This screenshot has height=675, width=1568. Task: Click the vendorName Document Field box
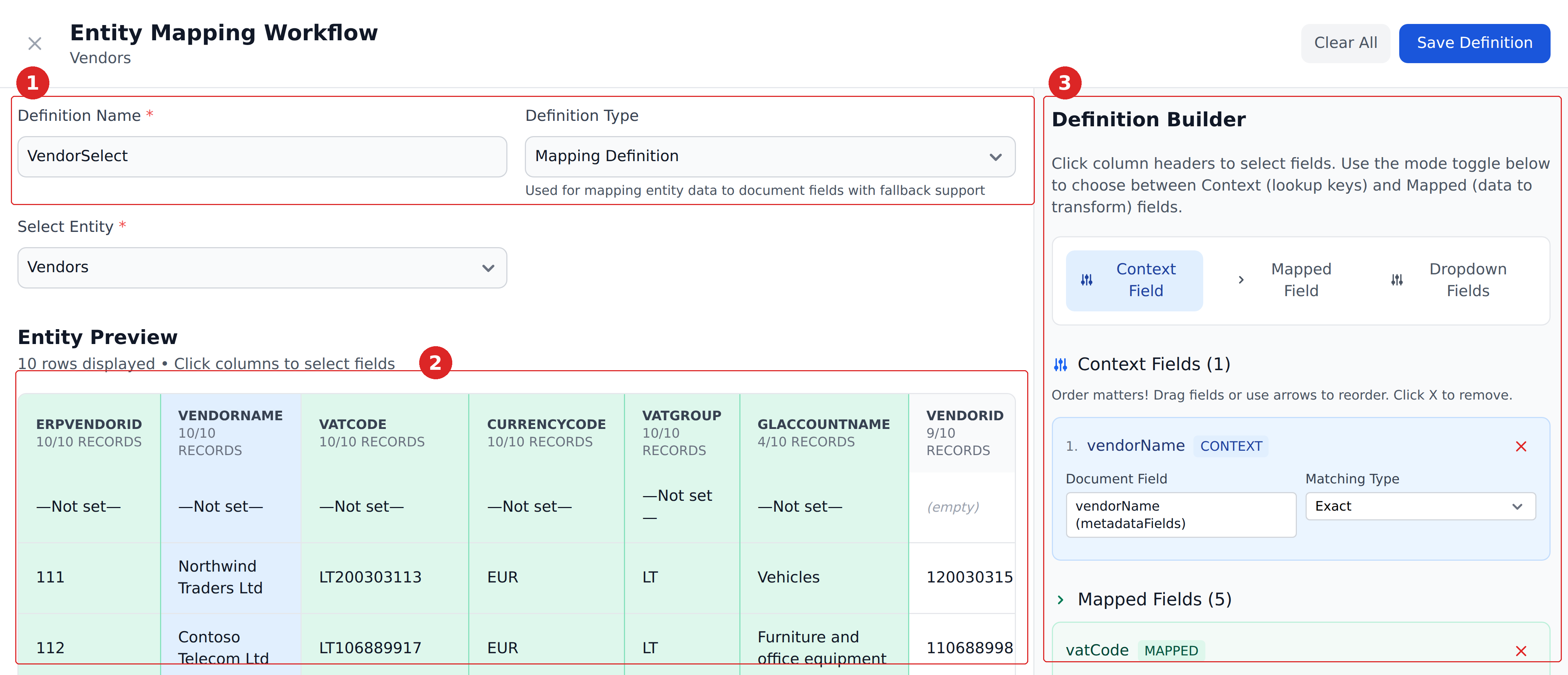point(1181,515)
